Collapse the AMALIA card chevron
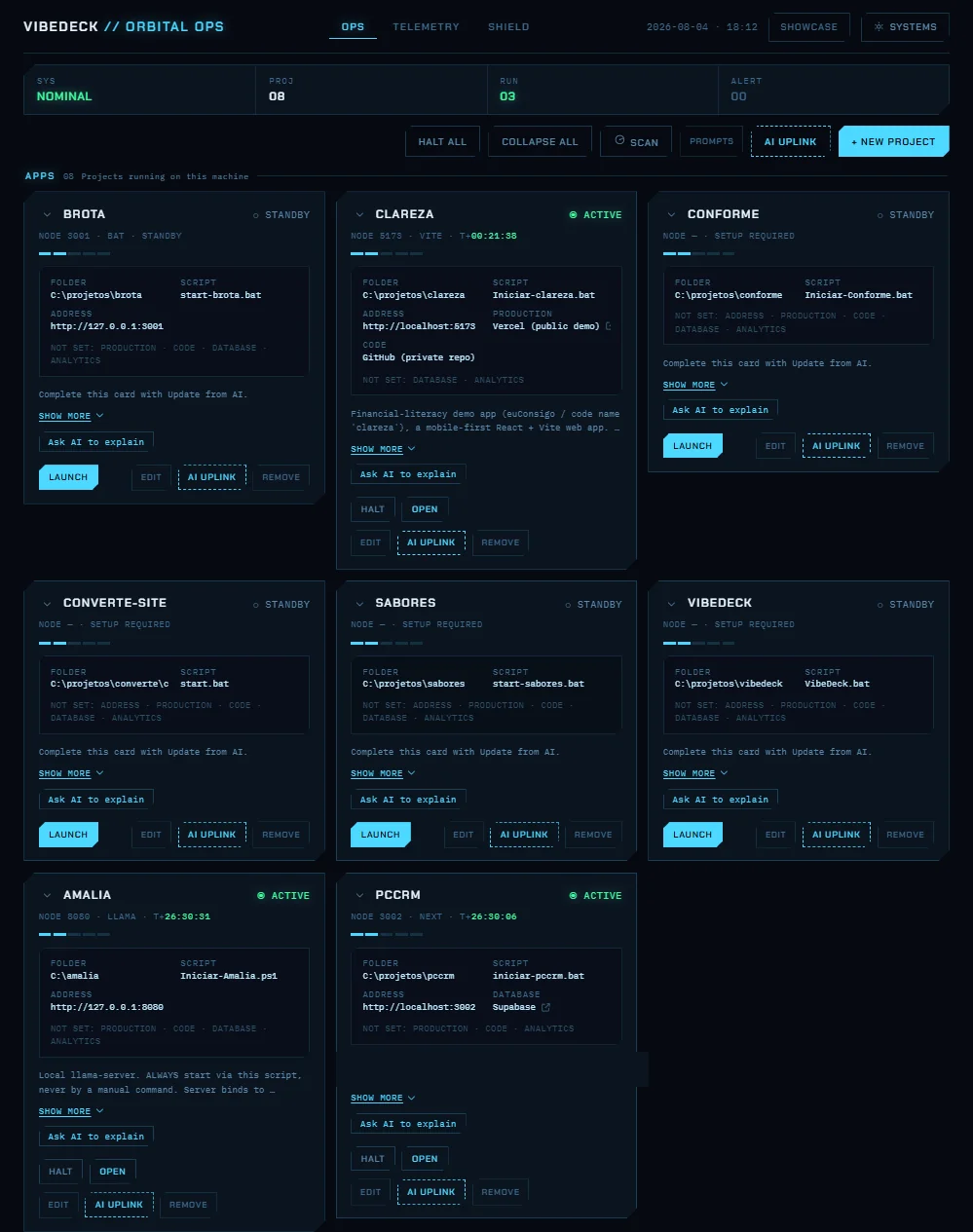 [47, 895]
